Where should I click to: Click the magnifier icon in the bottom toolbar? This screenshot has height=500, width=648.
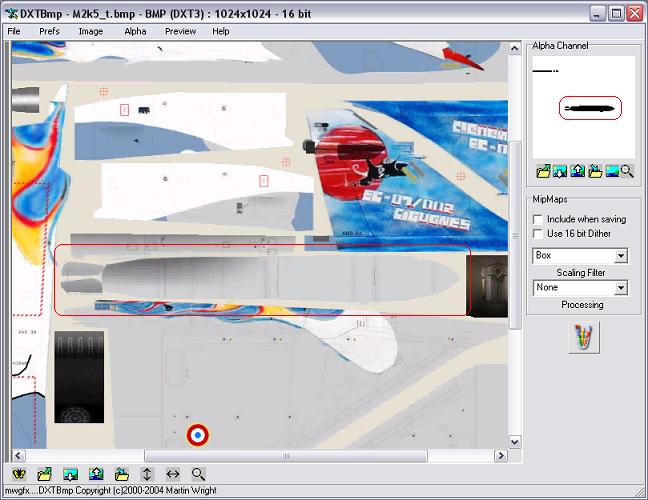[198, 474]
